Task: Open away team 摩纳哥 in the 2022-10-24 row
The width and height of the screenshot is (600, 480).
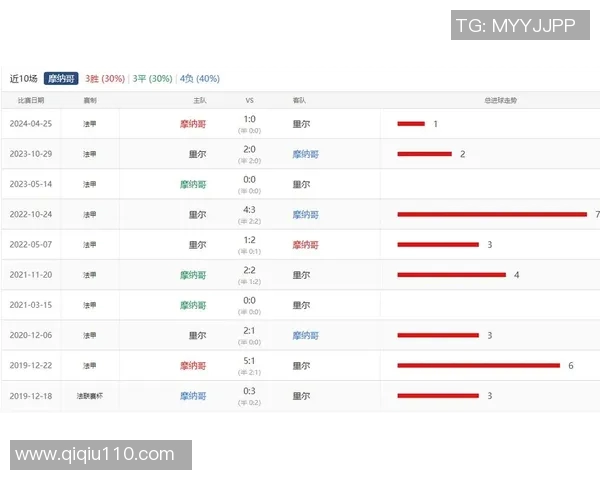Action: [x=306, y=215]
